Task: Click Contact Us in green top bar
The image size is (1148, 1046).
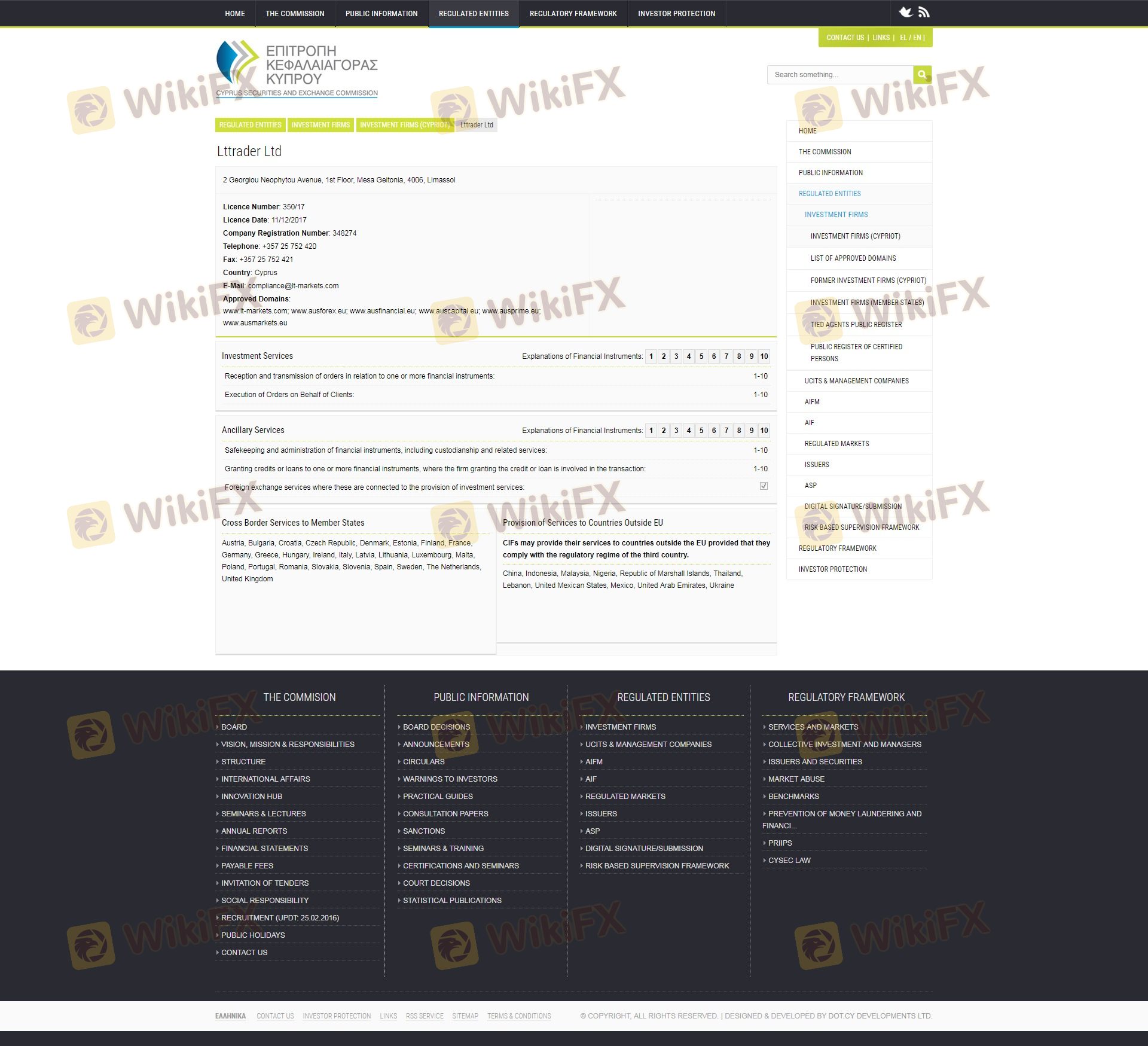Action: pos(845,38)
